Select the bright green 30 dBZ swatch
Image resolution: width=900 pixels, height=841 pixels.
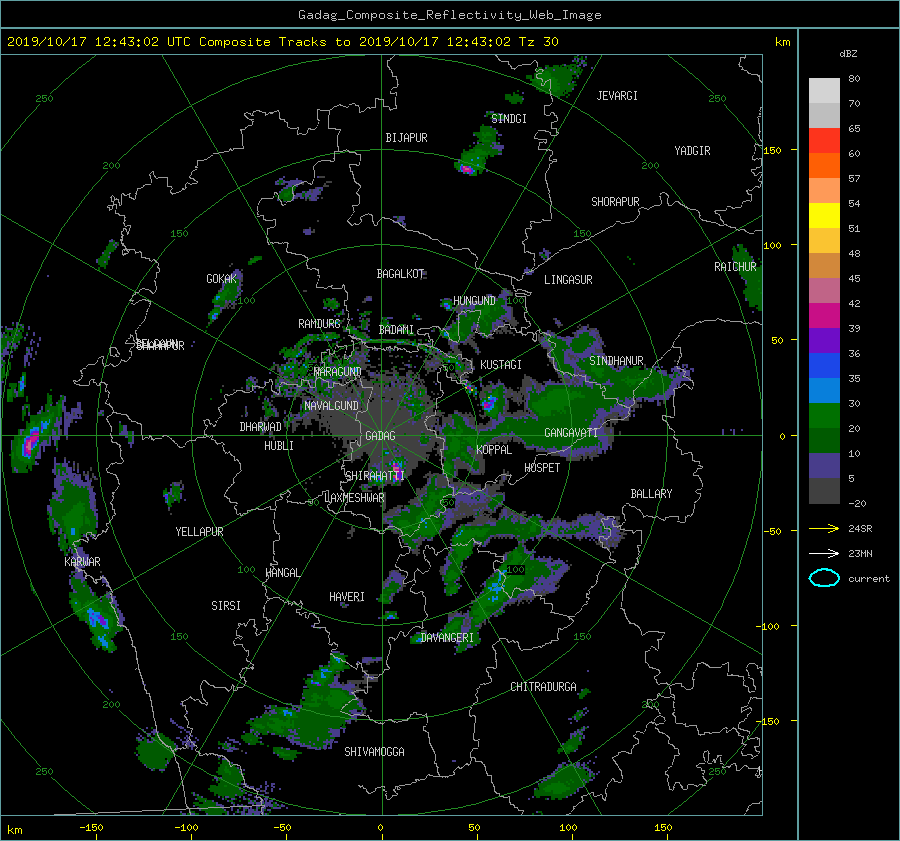tap(824, 416)
